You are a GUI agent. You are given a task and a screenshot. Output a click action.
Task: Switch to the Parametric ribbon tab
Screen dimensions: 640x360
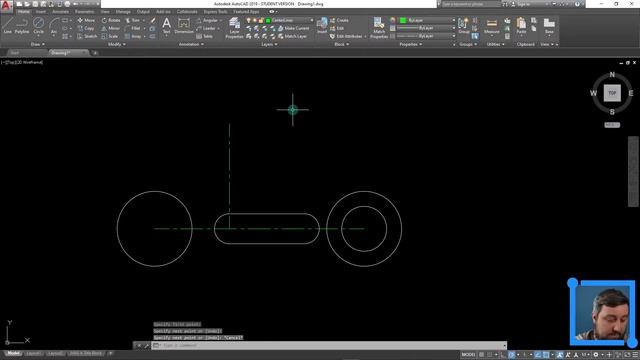(84, 11)
